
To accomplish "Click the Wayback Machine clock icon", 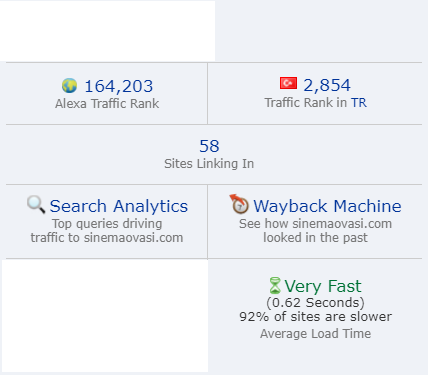I will 239,204.
